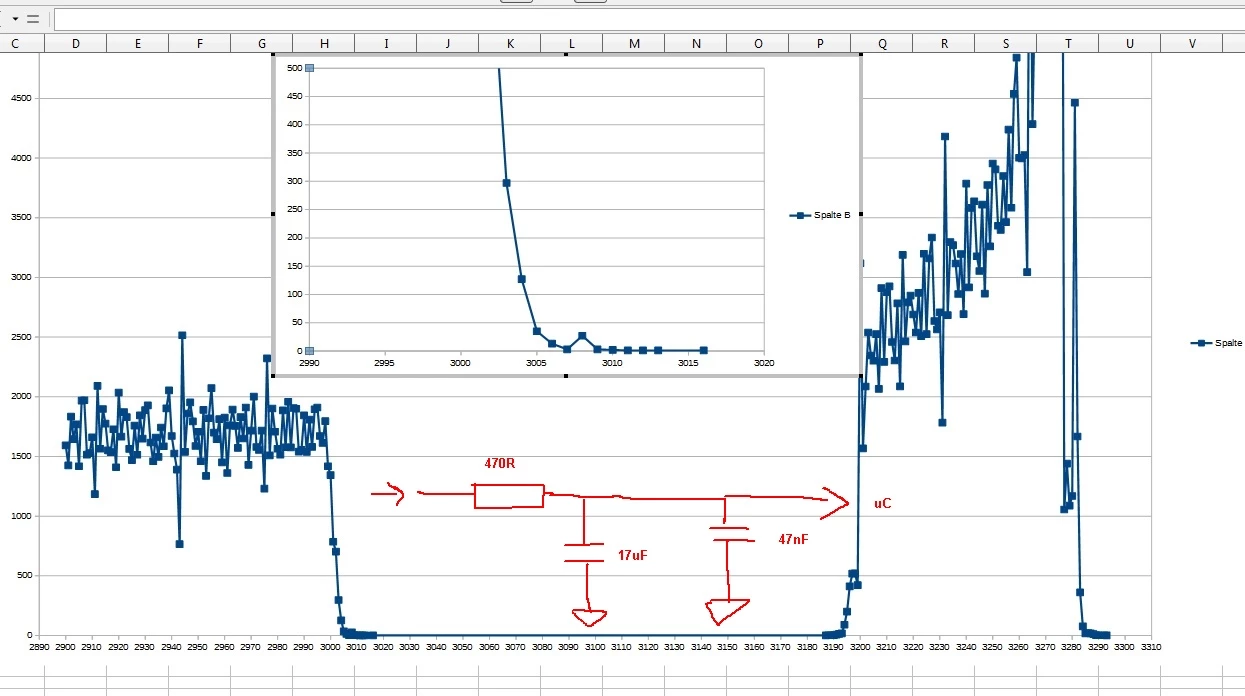Click main chart x-axis label 3300
The image size is (1245, 696).
pos(1125,648)
